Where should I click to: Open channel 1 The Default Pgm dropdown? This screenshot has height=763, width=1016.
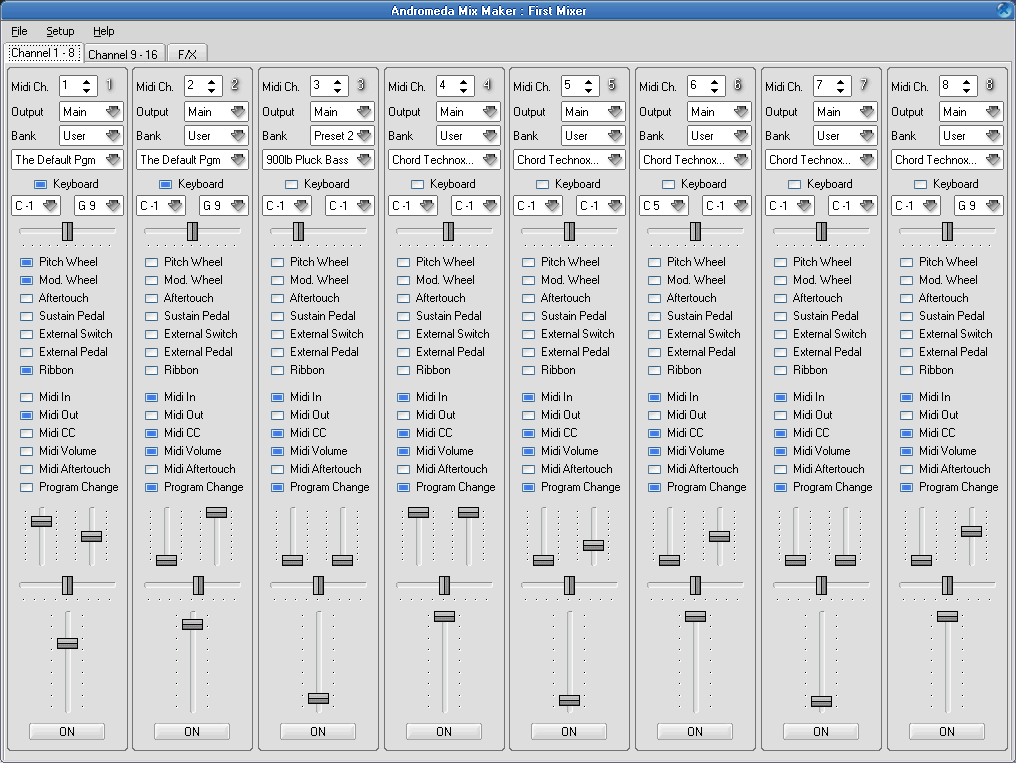coord(67,159)
